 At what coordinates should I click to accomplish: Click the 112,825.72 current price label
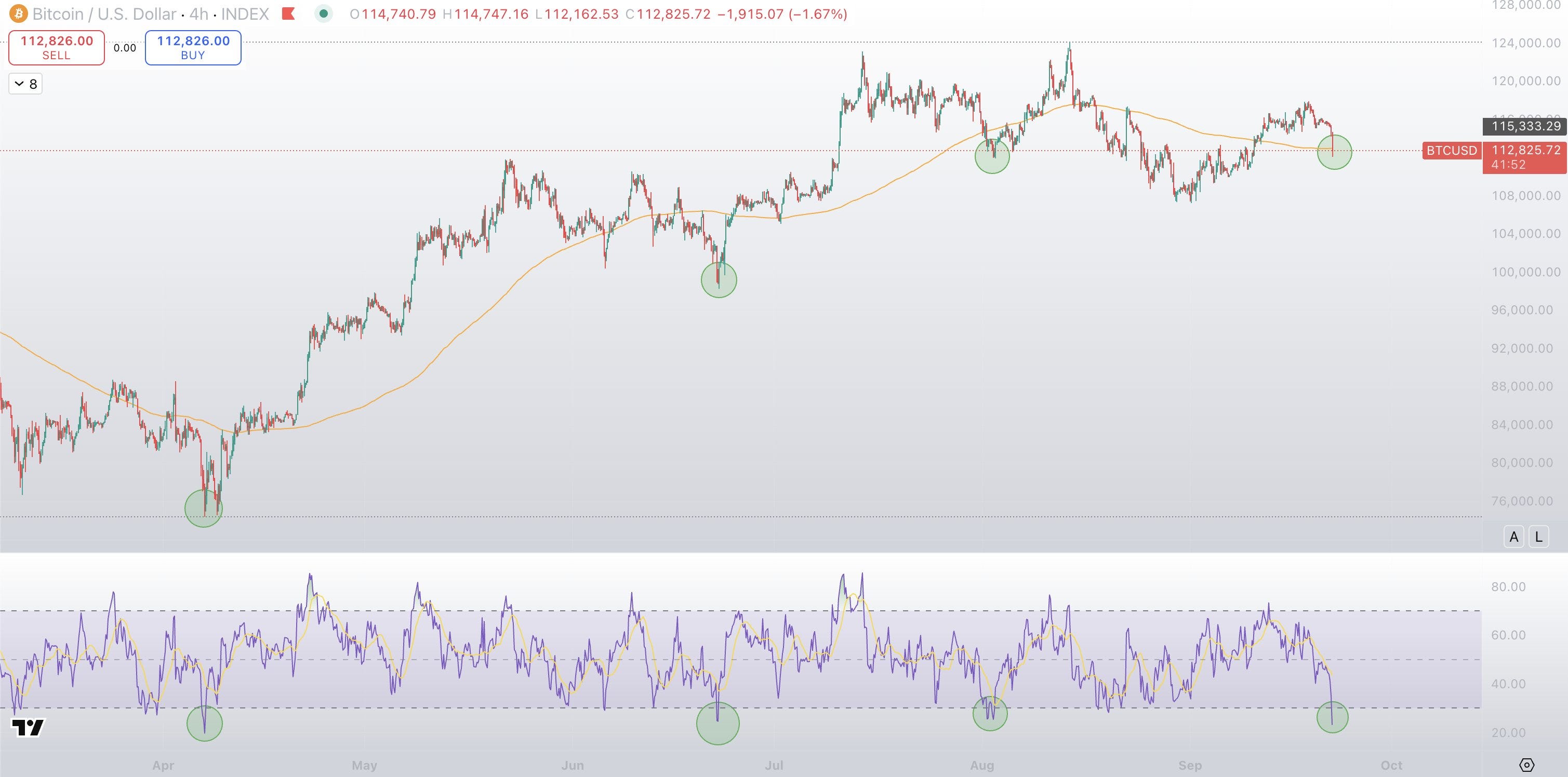pos(1525,150)
